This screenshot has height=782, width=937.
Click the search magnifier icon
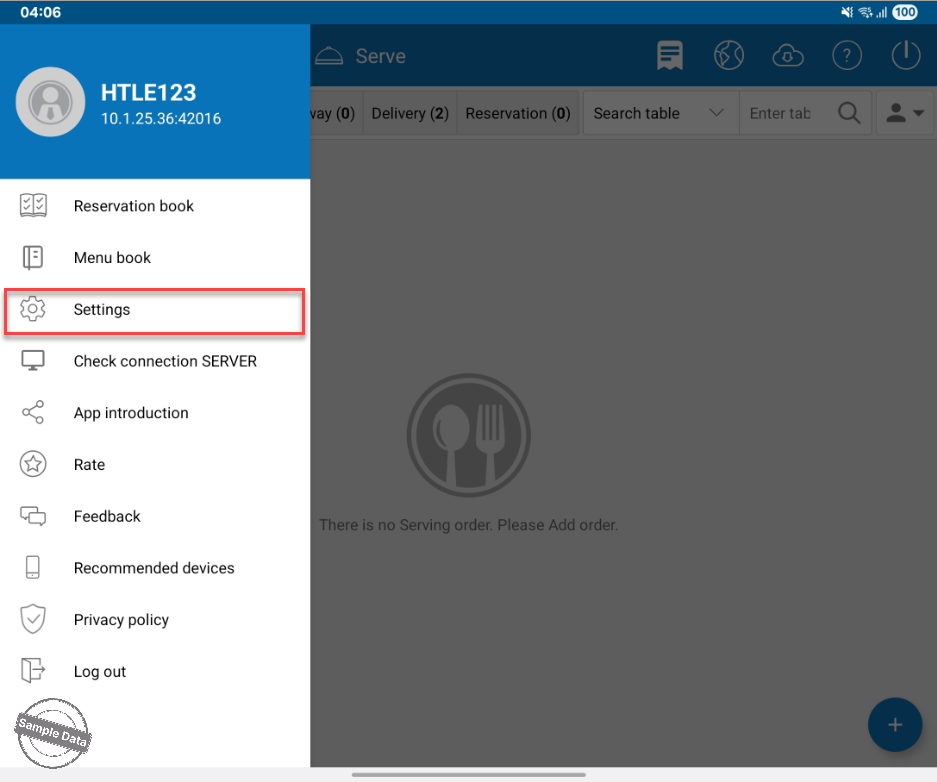point(849,113)
